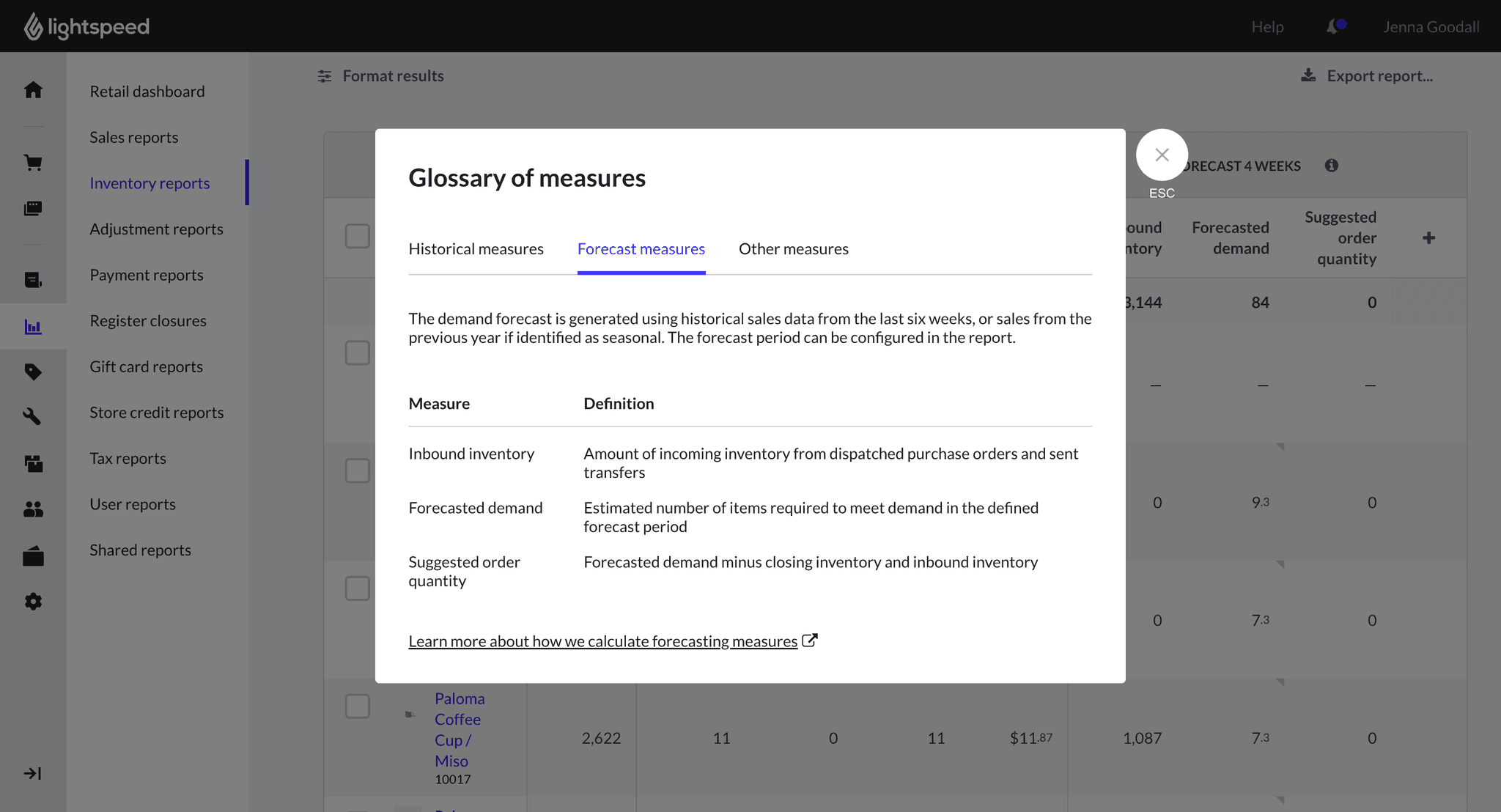1501x812 pixels.
Task: Click Export report button
Action: coord(1367,76)
